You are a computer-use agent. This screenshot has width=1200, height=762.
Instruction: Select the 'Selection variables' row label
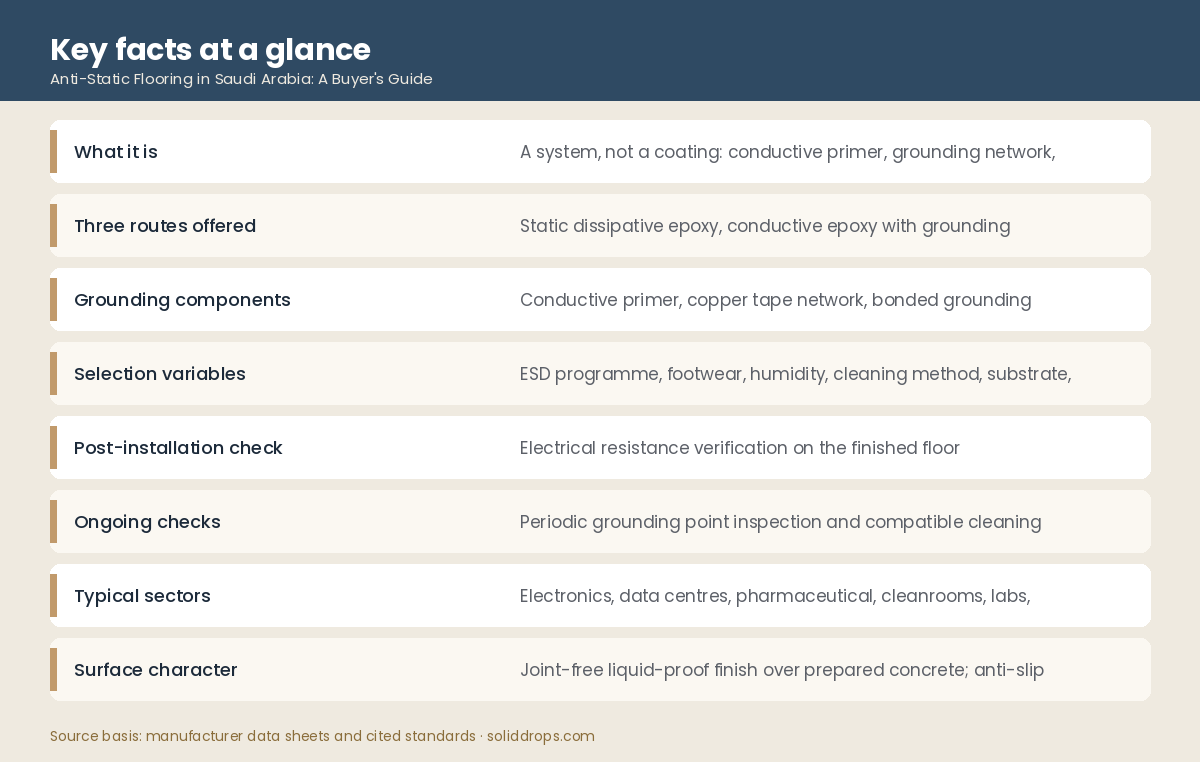[x=160, y=374]
